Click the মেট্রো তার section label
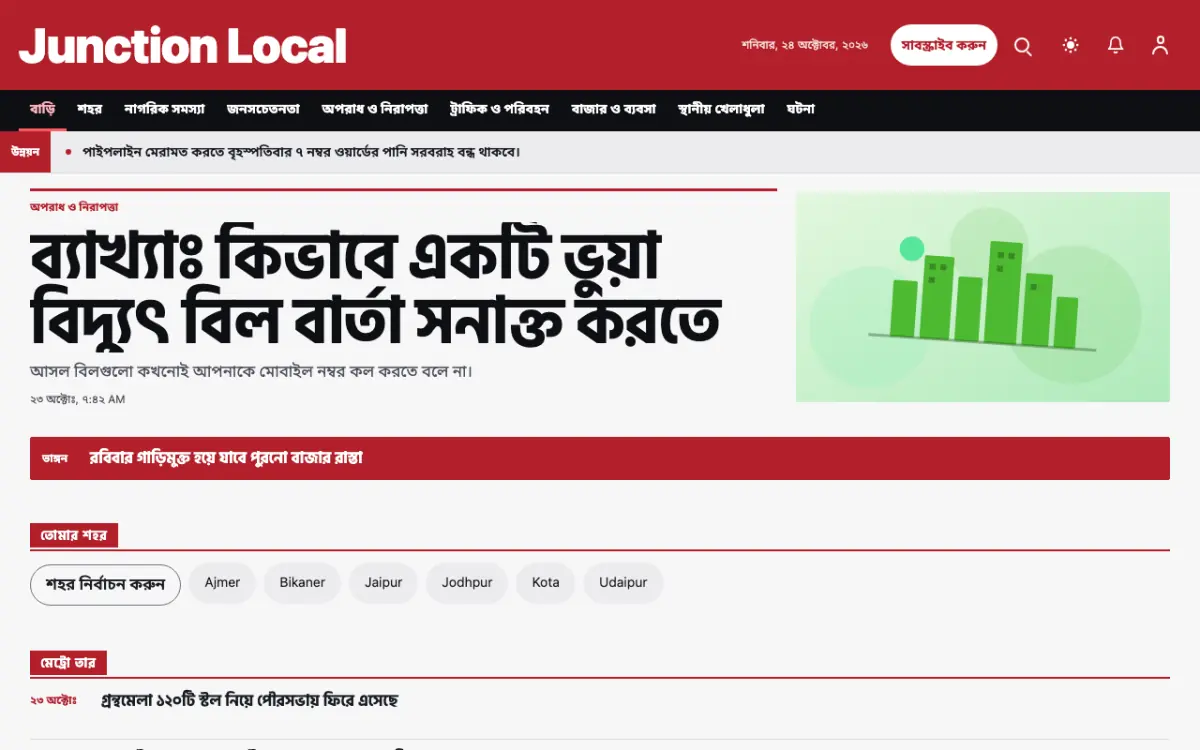Screen dimensions: 1200x750 click(68, 663)
